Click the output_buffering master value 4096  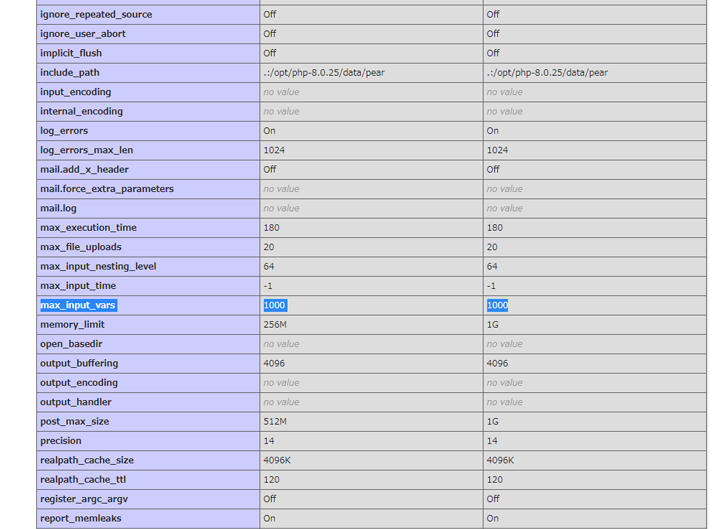point(497,363)
